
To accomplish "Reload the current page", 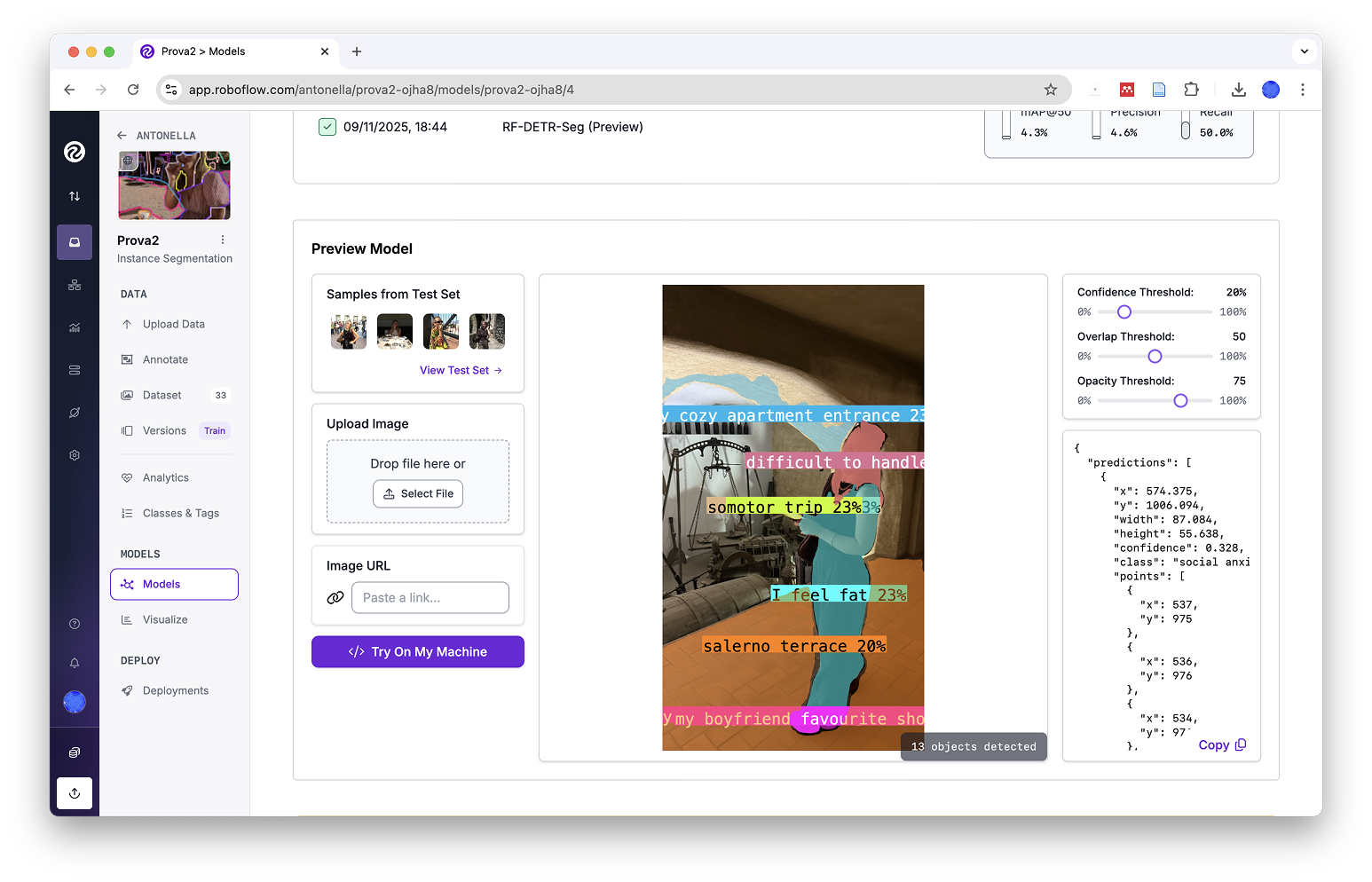I will (133, 90).
